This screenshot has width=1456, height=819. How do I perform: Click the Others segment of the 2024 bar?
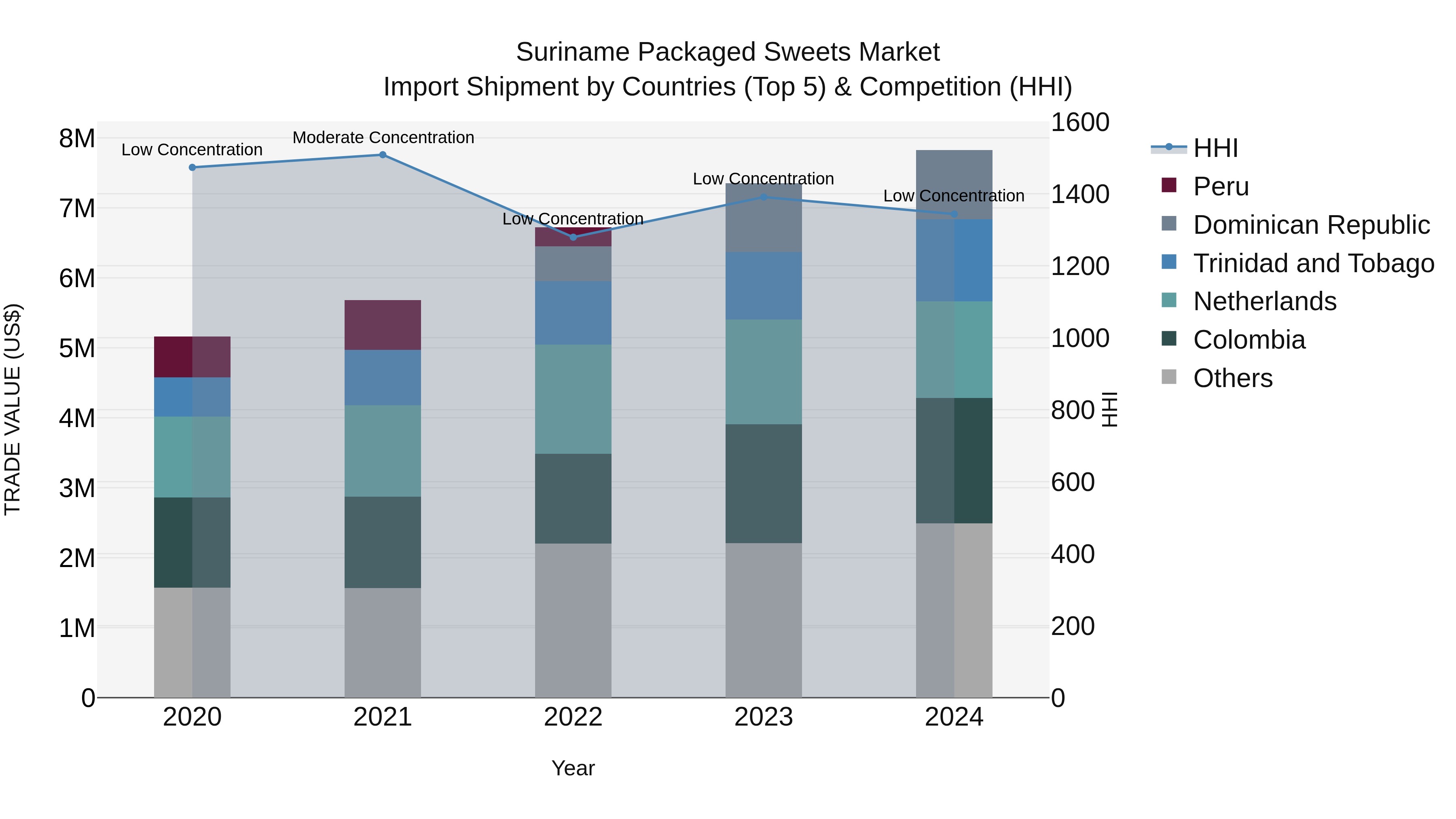click(x=954, y=610)
